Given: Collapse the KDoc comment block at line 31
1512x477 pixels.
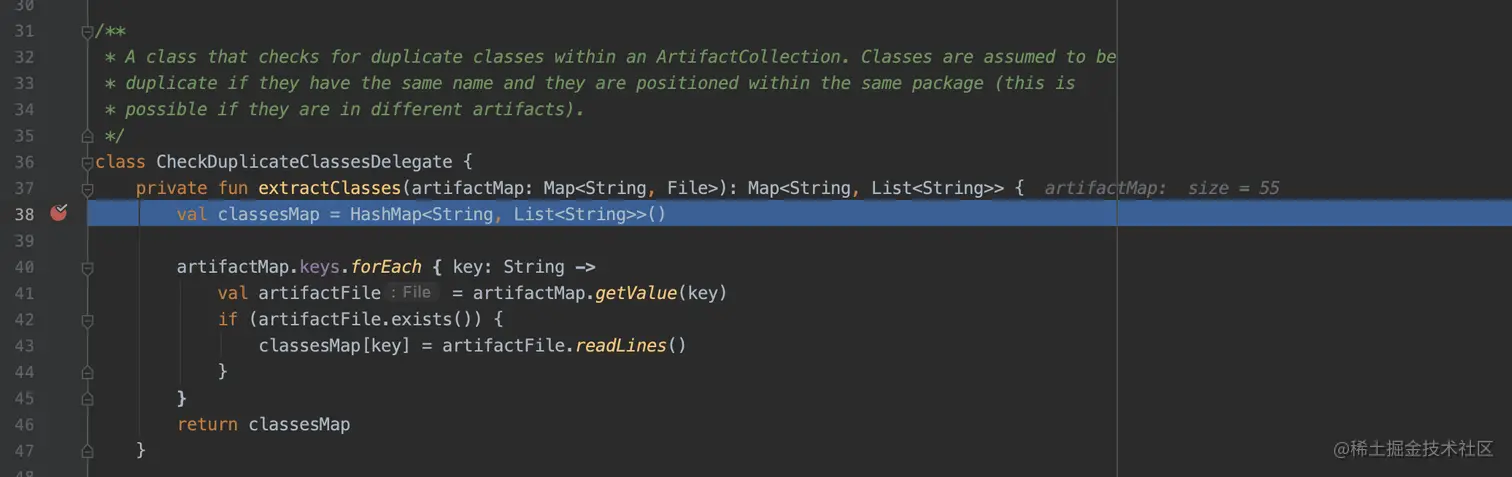Looking at the screenshot, I should pyautogui.click(x=88, y=31).
